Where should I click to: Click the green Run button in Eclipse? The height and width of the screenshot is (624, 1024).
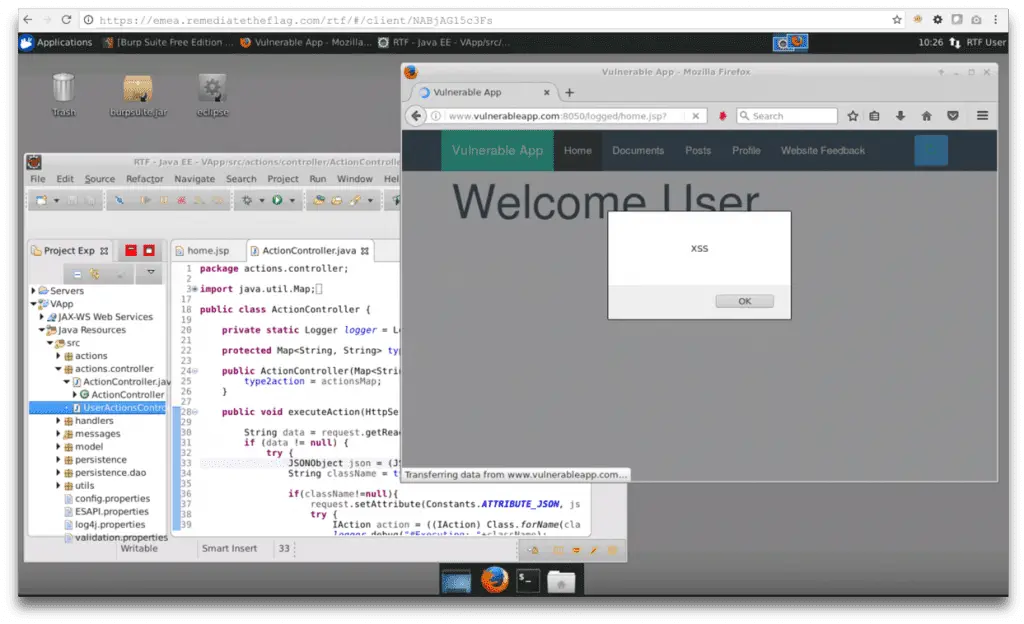click(278, 200)
